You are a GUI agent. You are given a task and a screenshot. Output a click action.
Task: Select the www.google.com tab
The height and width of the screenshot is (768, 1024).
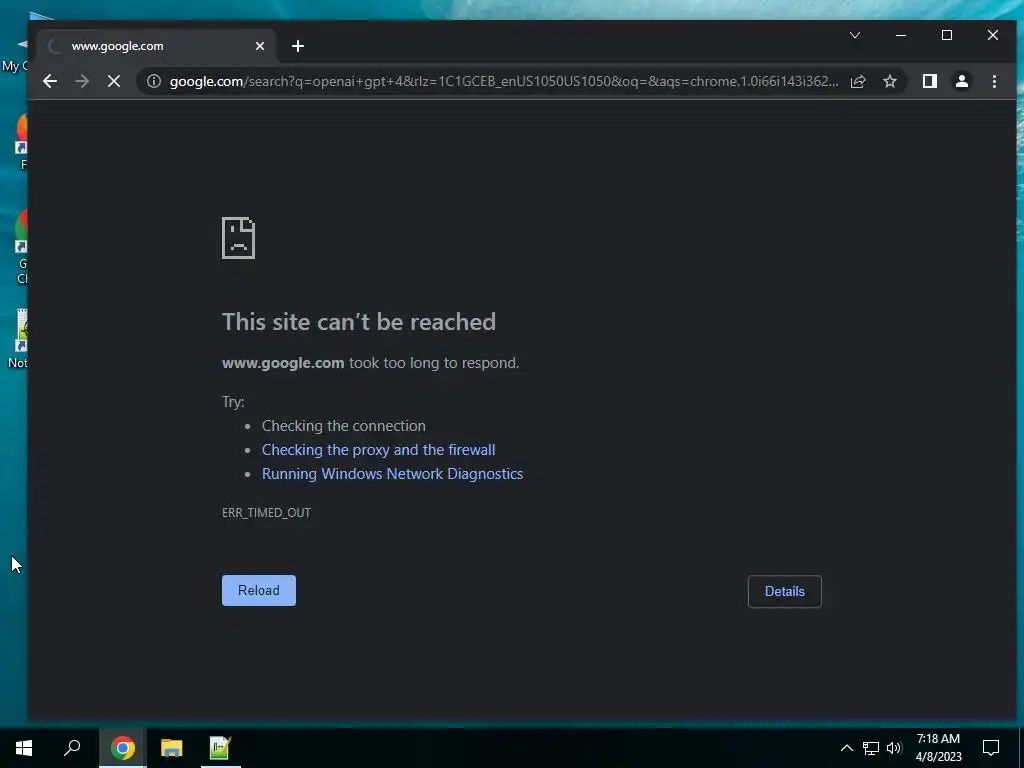pos(155,46)
